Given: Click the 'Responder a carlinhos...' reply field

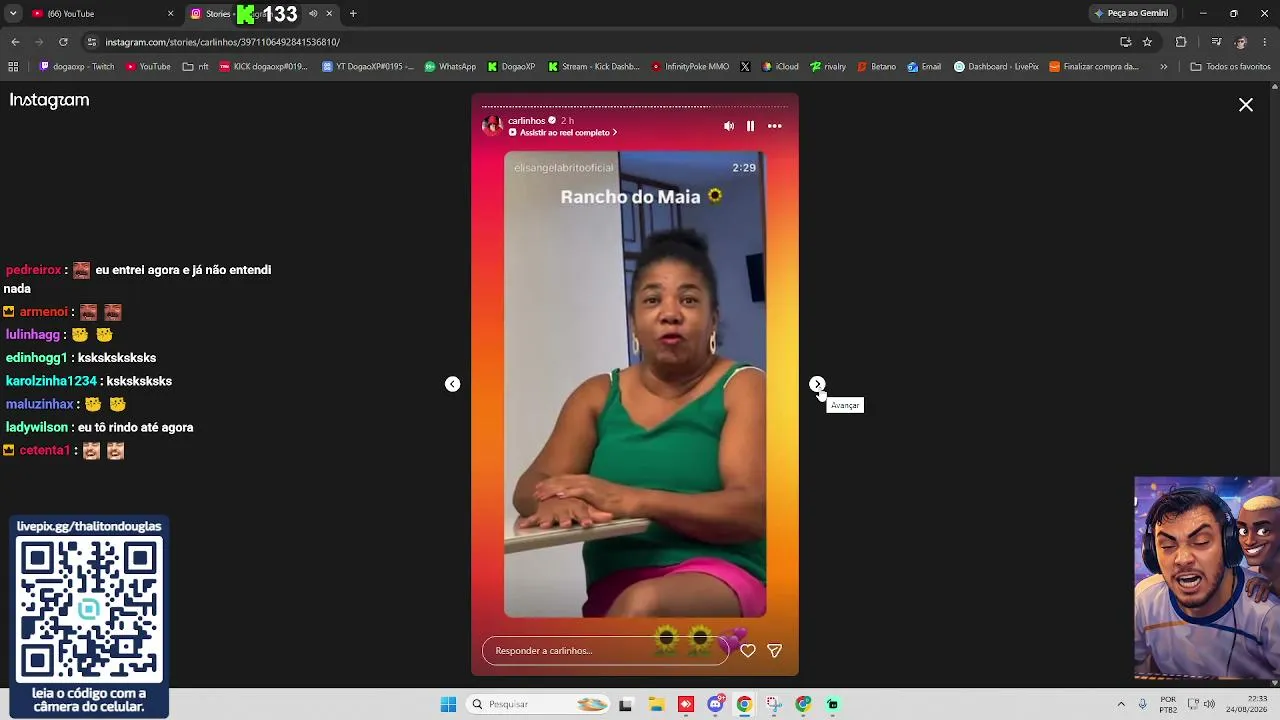Looking at the screenshot, I should click(x=606, y=650).
